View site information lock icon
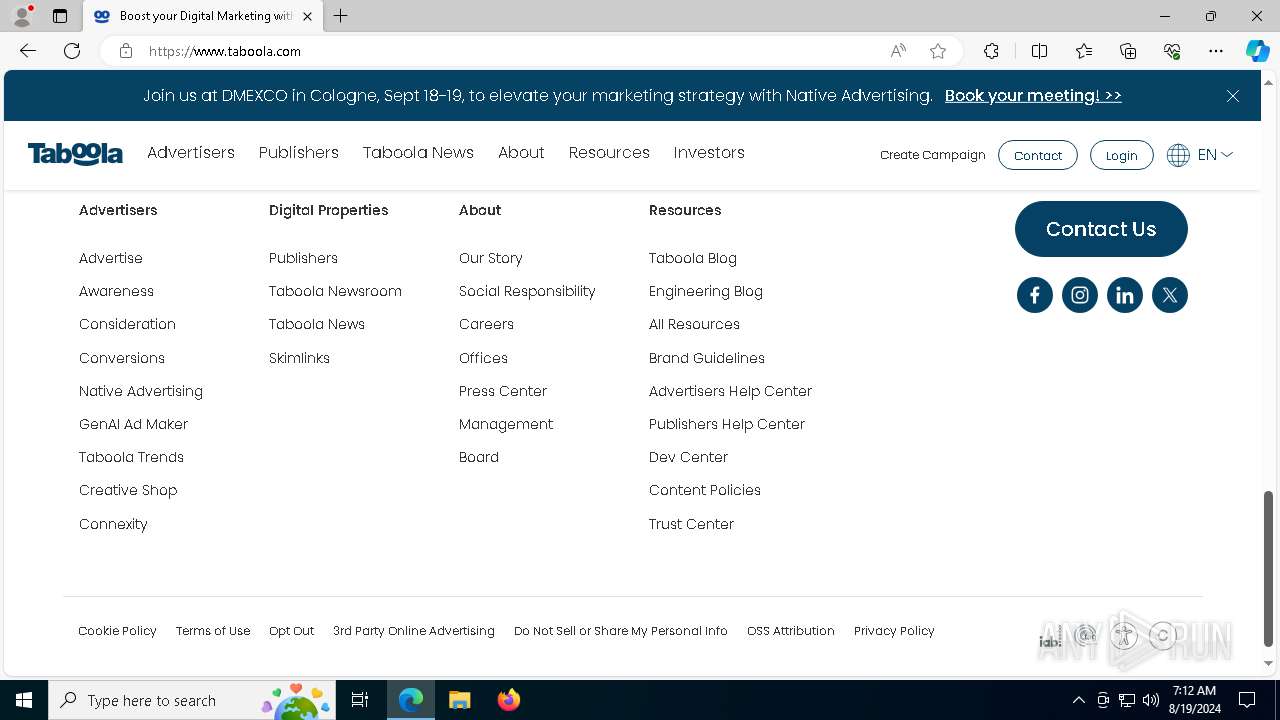The height and width of the screenshot is (720, 1280). pyautogui.click(x=125, y=51)
